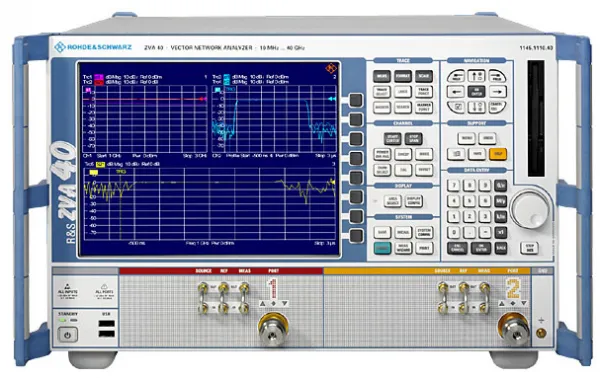Click the bottommost softkey beside the display
This screenshot has height=378, width=600.
pos(356,236)
